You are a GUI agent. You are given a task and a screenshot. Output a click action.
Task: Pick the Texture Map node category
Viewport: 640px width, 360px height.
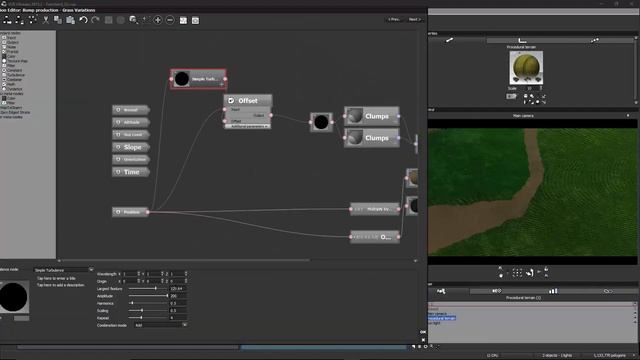pos(15,61)
